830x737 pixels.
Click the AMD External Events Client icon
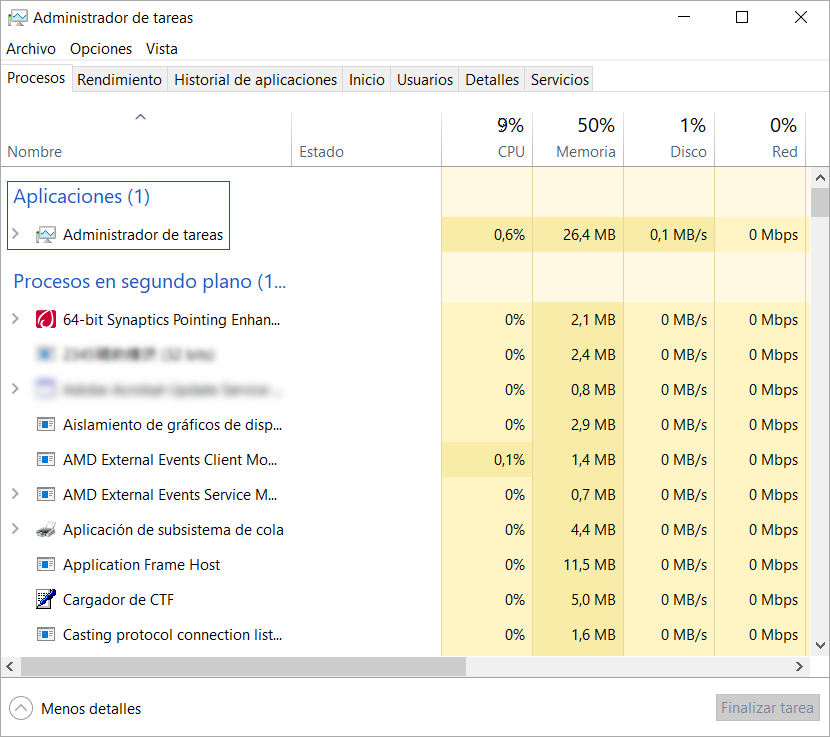(x=45, y=460)
